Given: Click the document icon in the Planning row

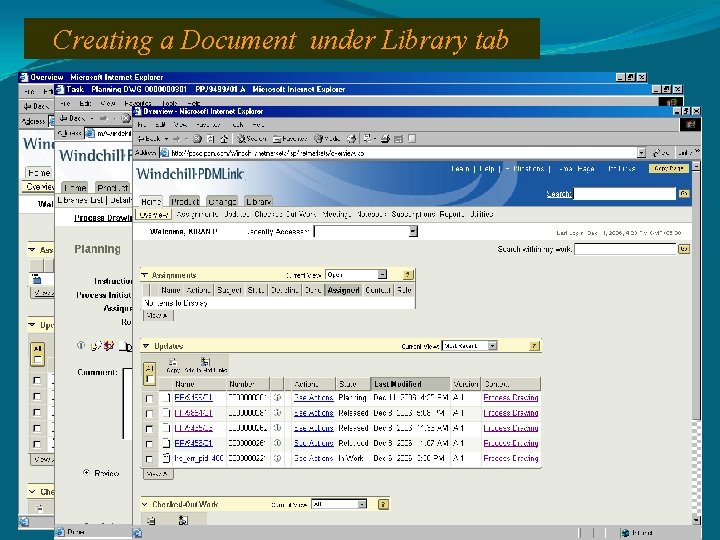Looking at the screenshot, I should point(166,398).
